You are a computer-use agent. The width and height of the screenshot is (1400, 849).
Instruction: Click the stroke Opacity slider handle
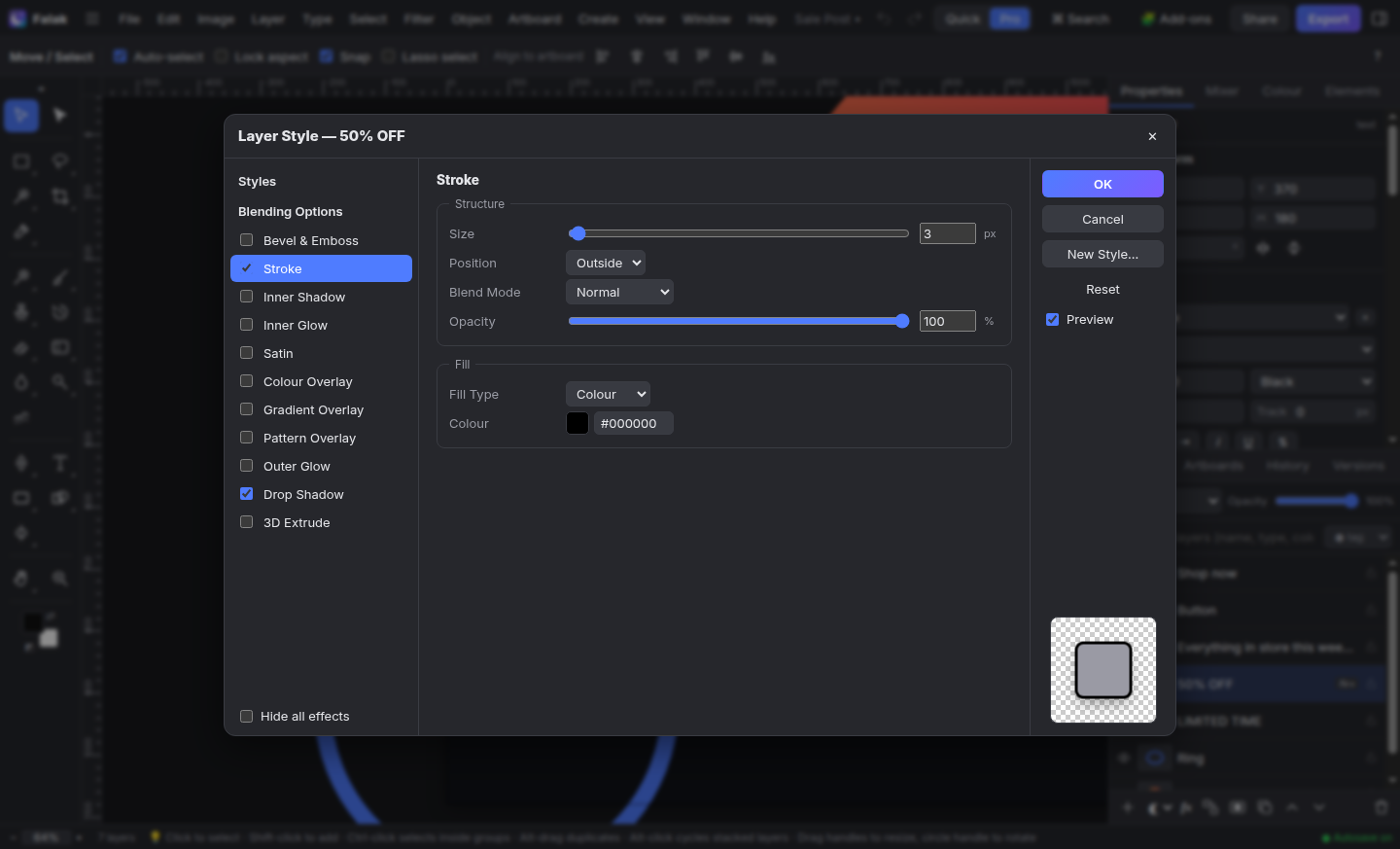[x=902, y=321]
